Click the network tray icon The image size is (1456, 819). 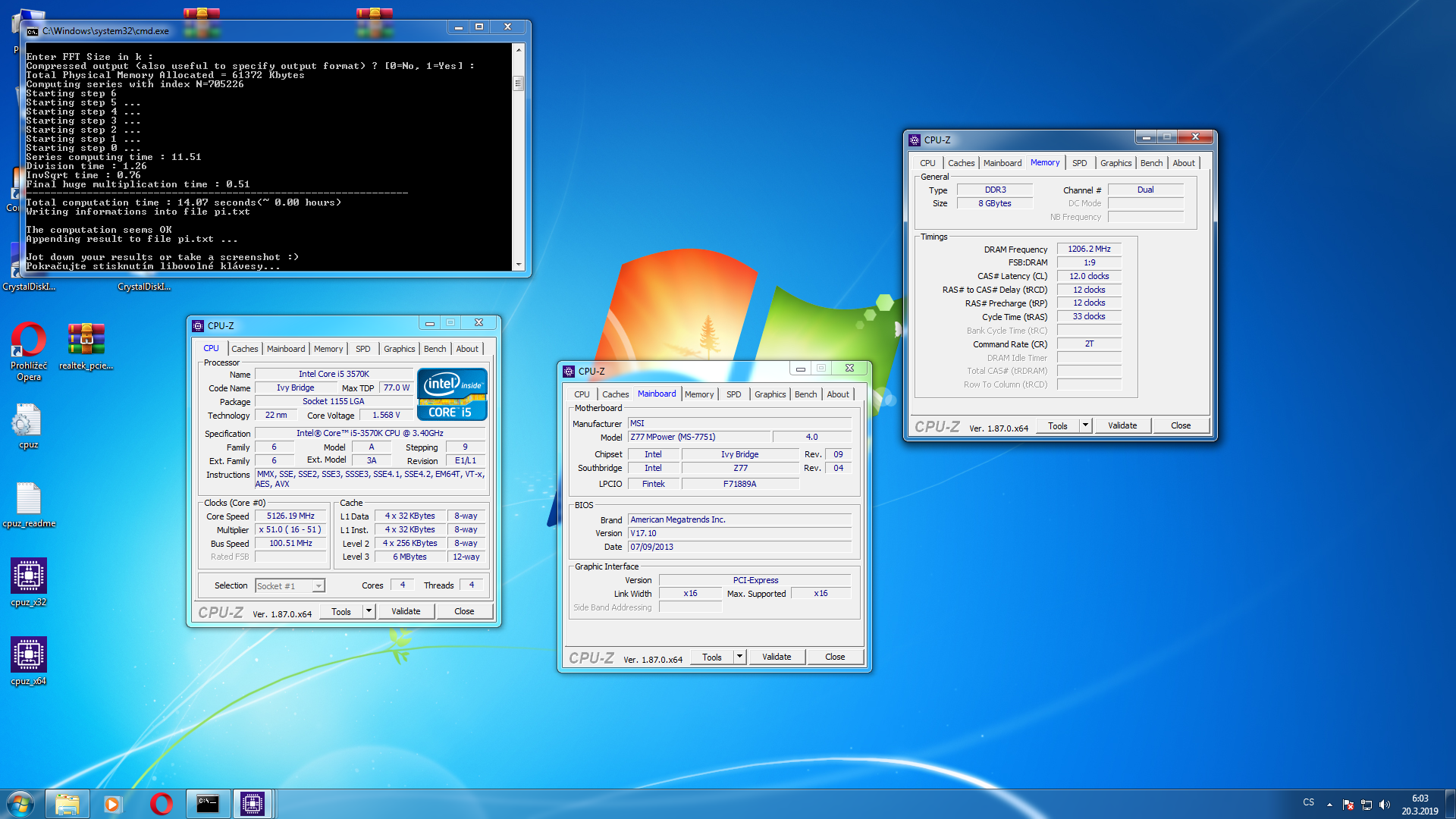pyautogui.click(x=1367, y=805)
